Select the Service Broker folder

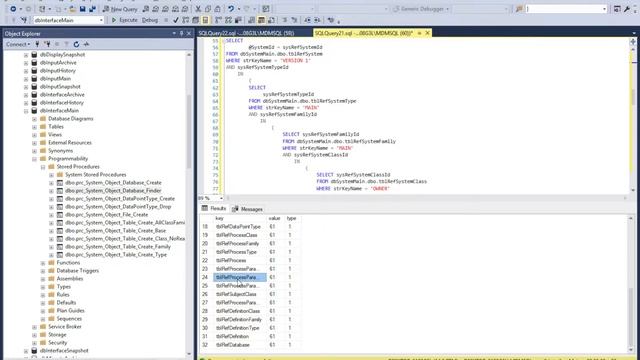point(65,327)
